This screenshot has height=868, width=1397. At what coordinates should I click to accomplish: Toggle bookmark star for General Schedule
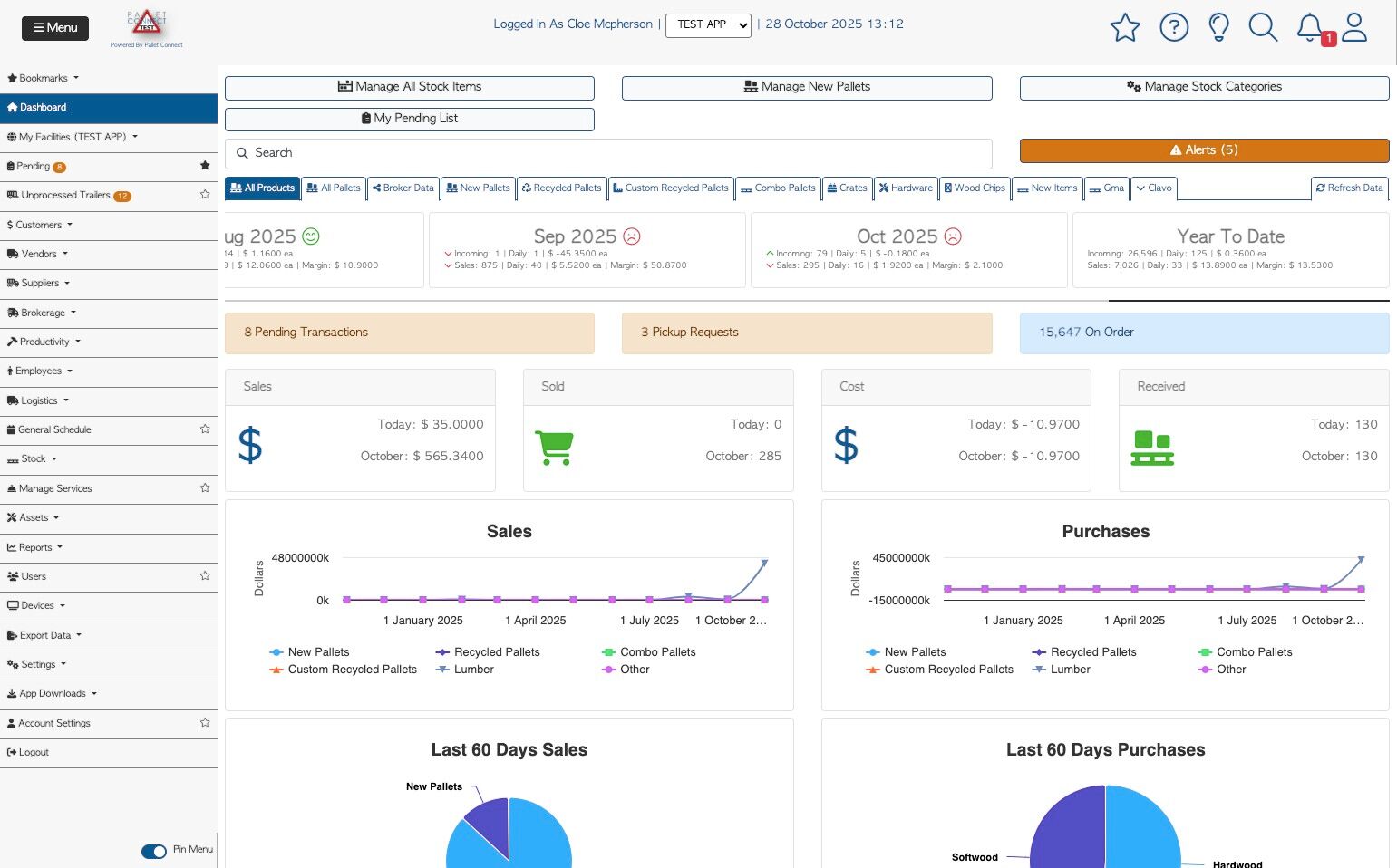(205, 429)
